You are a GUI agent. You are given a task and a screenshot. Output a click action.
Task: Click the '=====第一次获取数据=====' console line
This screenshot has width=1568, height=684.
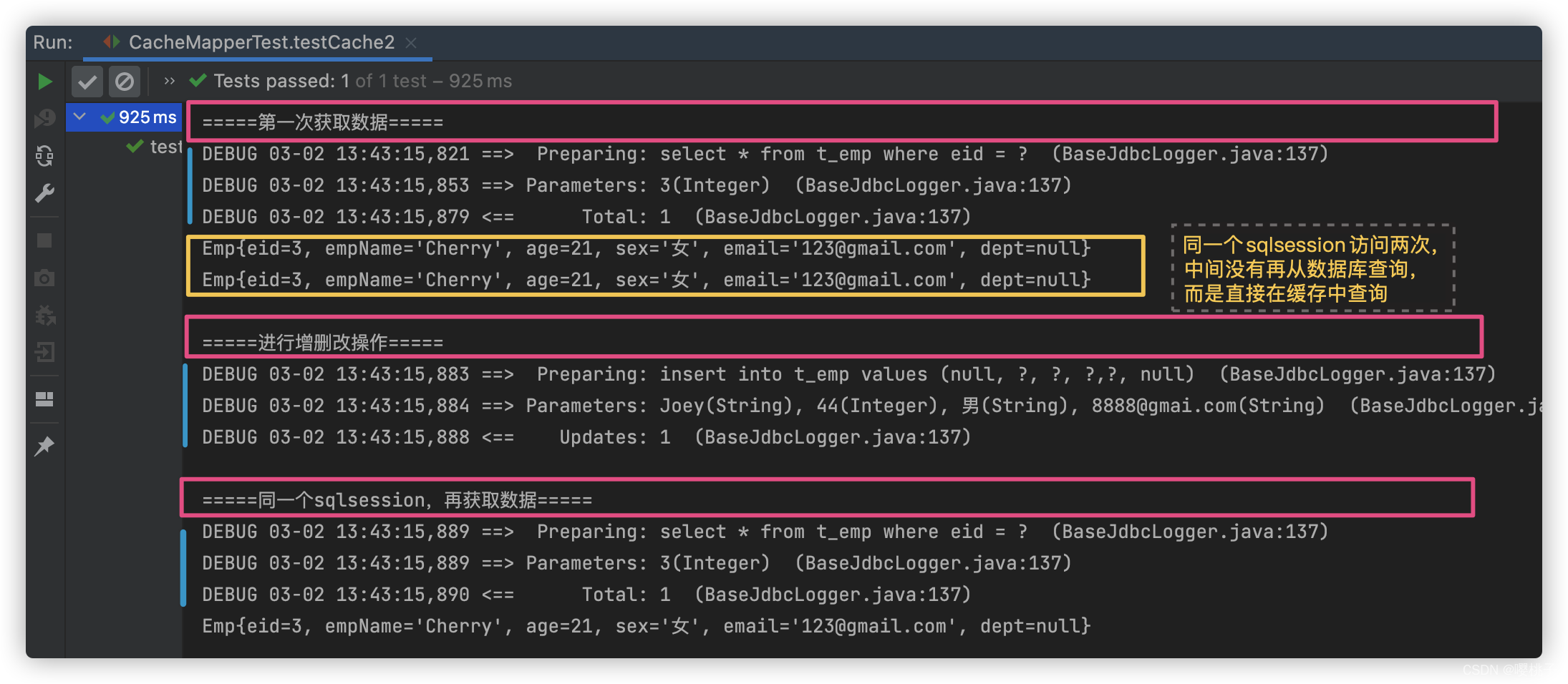pos(323,122)
